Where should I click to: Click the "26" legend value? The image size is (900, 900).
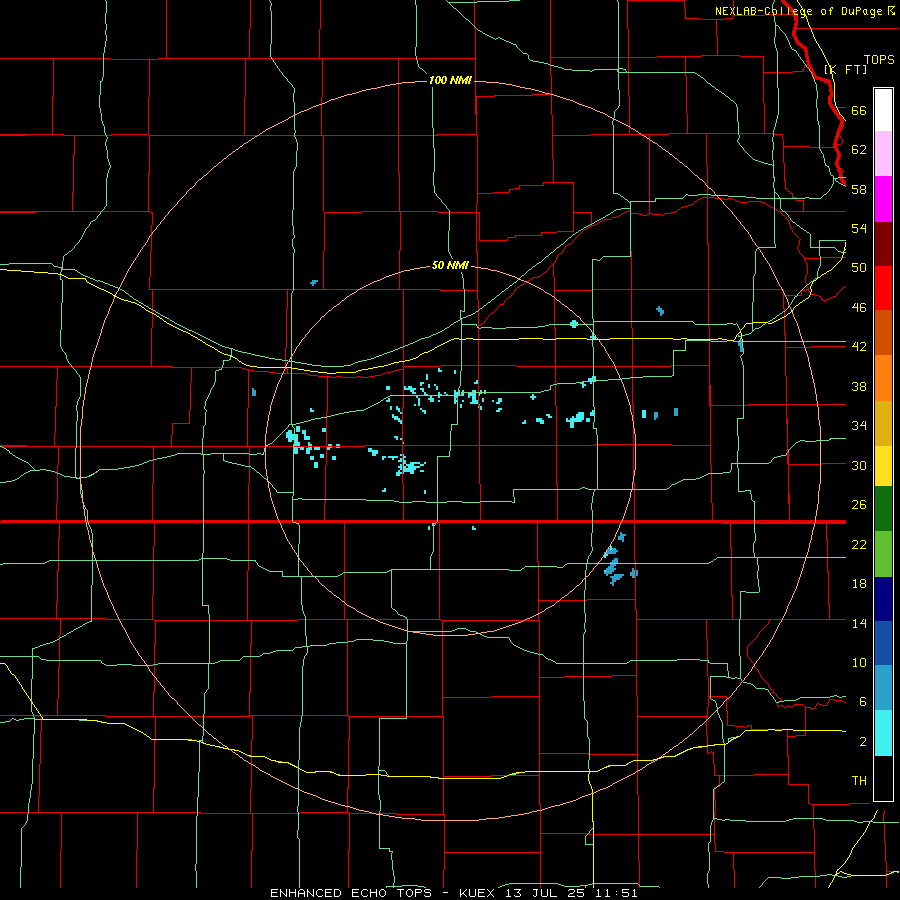click(859, 505)
